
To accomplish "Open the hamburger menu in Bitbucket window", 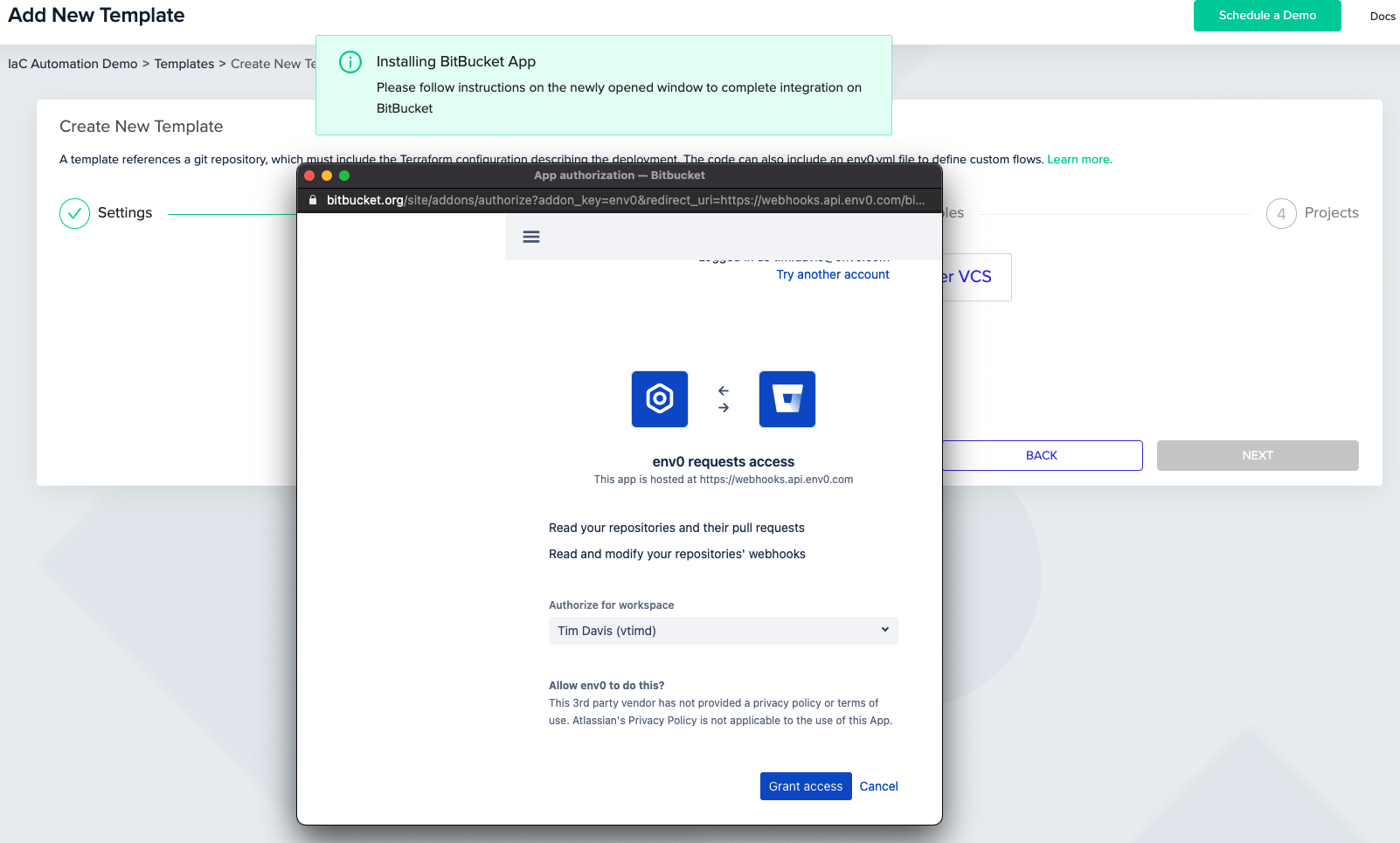I will [531, 237].
